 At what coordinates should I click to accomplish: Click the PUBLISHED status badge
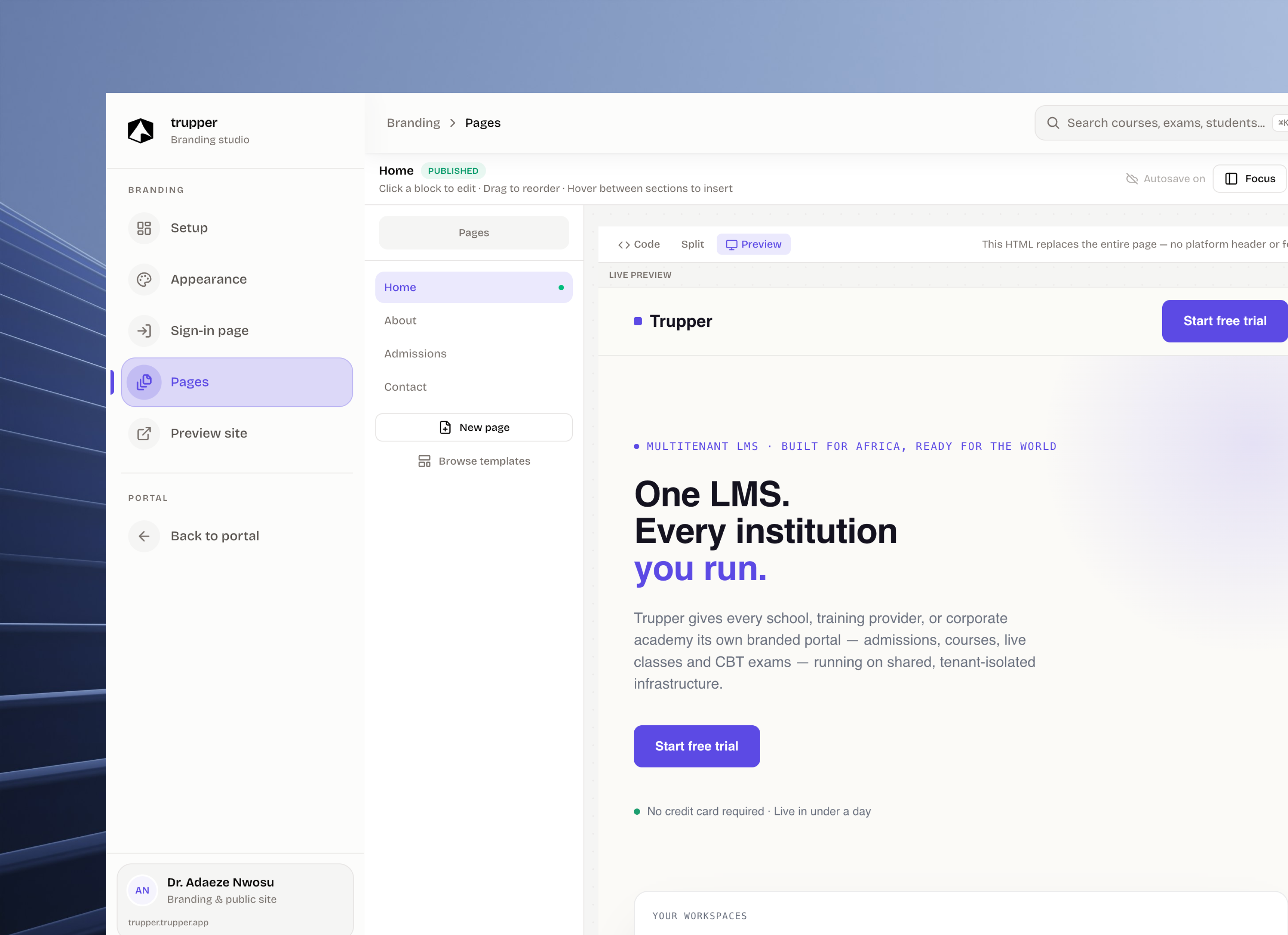point(452,171)
